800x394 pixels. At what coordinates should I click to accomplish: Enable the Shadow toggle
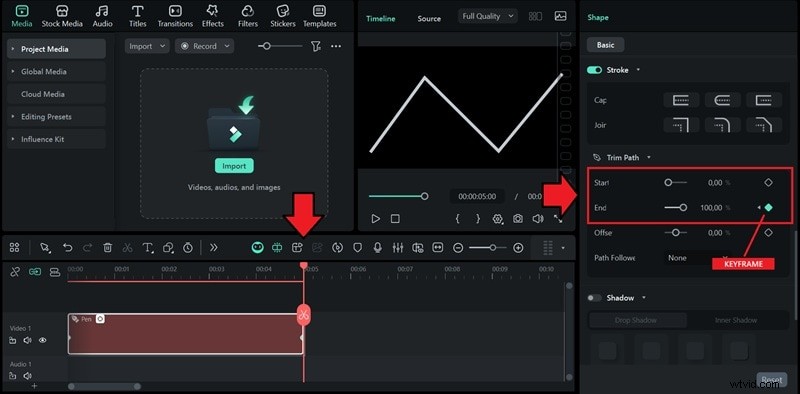(x=594, y=298)
